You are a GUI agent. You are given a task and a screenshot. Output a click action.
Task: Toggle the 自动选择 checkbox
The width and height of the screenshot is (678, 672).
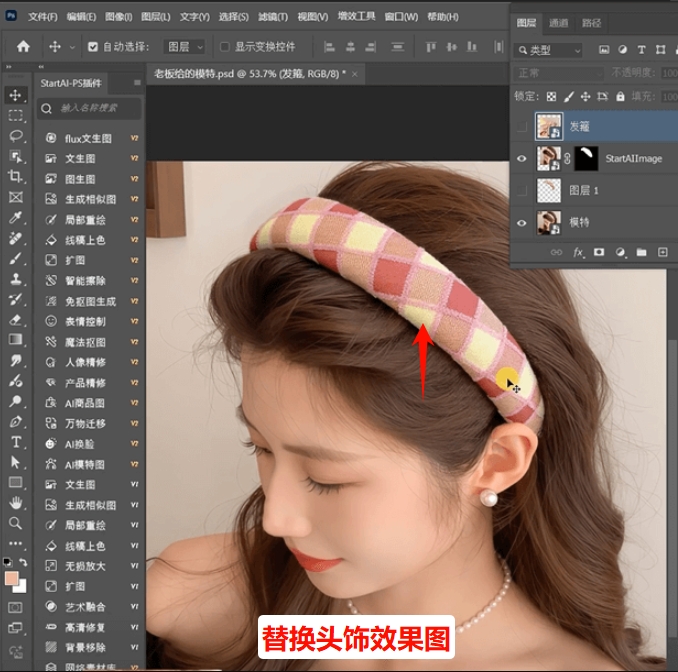point(93,47)
